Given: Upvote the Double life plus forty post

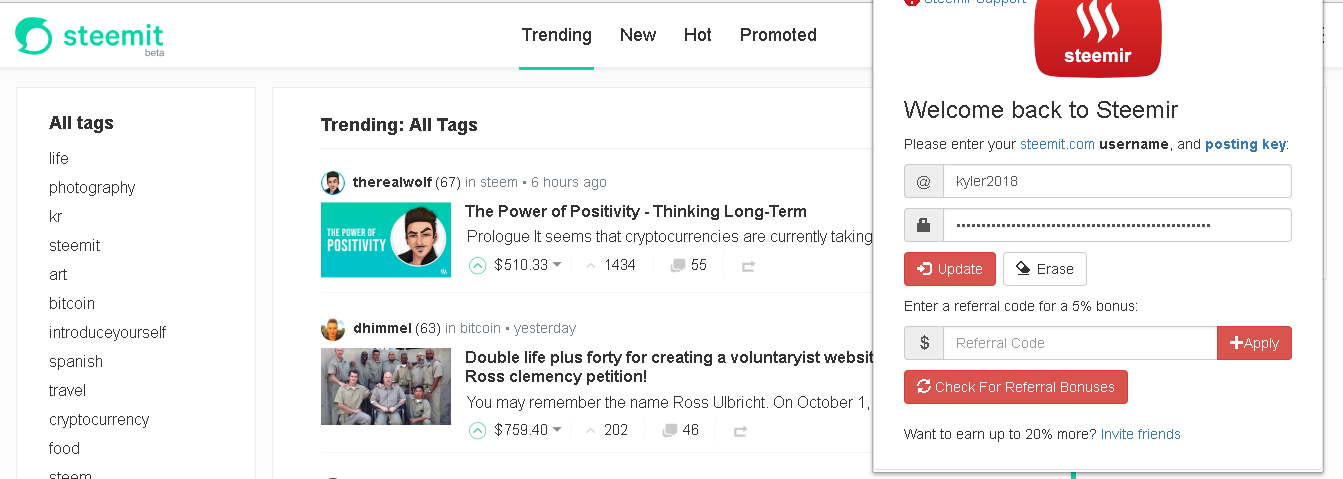Looking at the screenshot, I should tap(478, 430).
